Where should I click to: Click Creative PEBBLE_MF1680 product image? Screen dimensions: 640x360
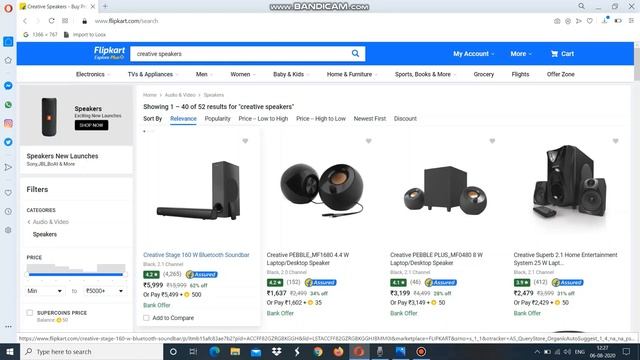322,190
